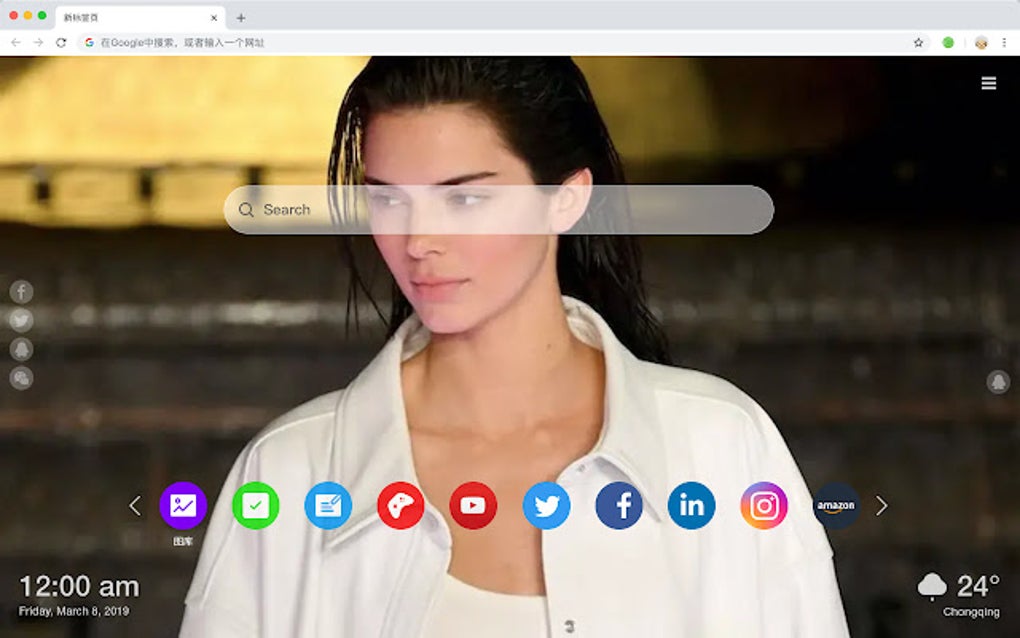1020x638 pixels.
Task: Open the Amazon shortcut icon
Action: click(x=836, y=505)
